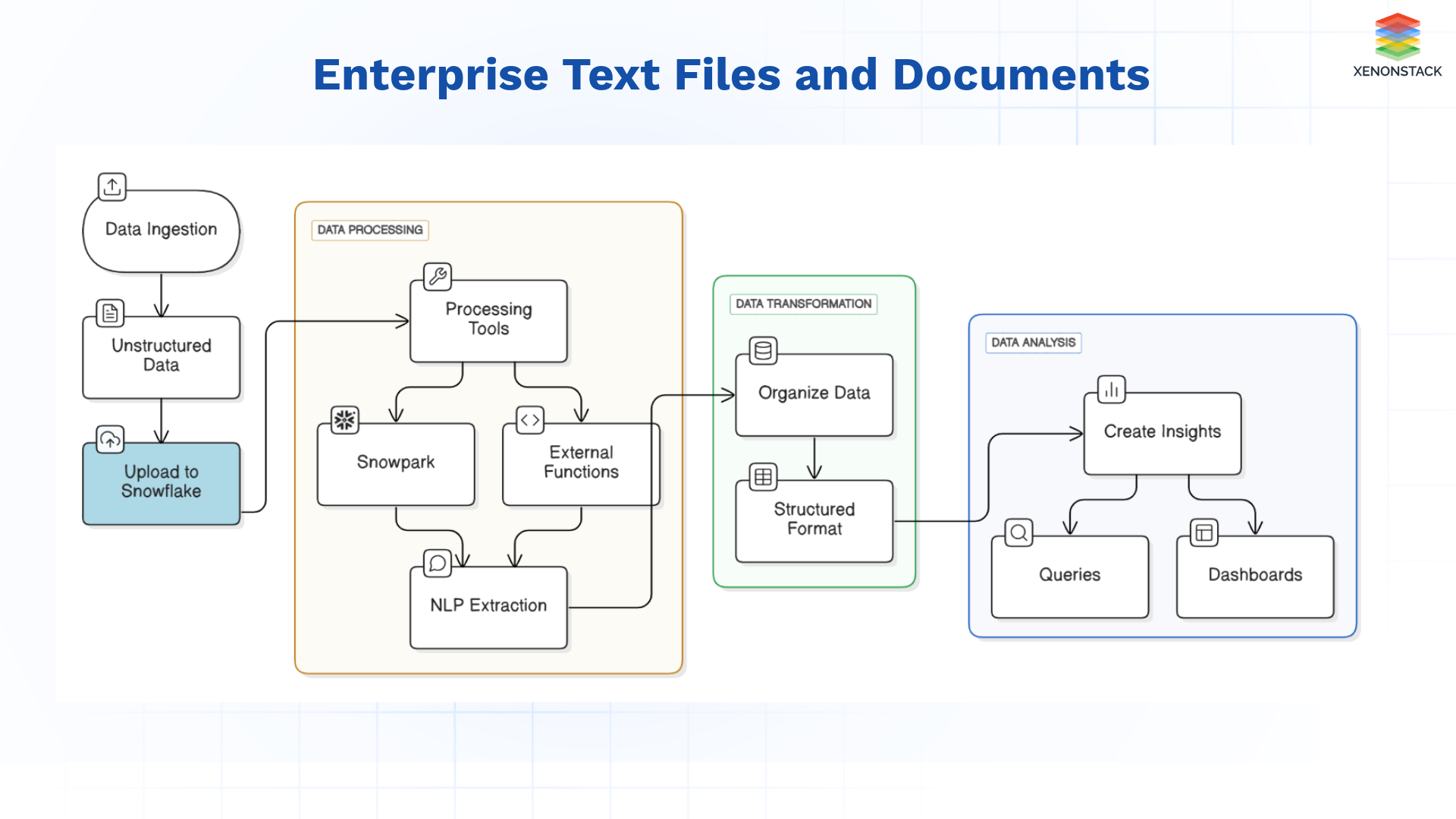The image size is (1456, 819).
Task: Open the DATA PROCESSING section label
Action: tap(369, 230)
